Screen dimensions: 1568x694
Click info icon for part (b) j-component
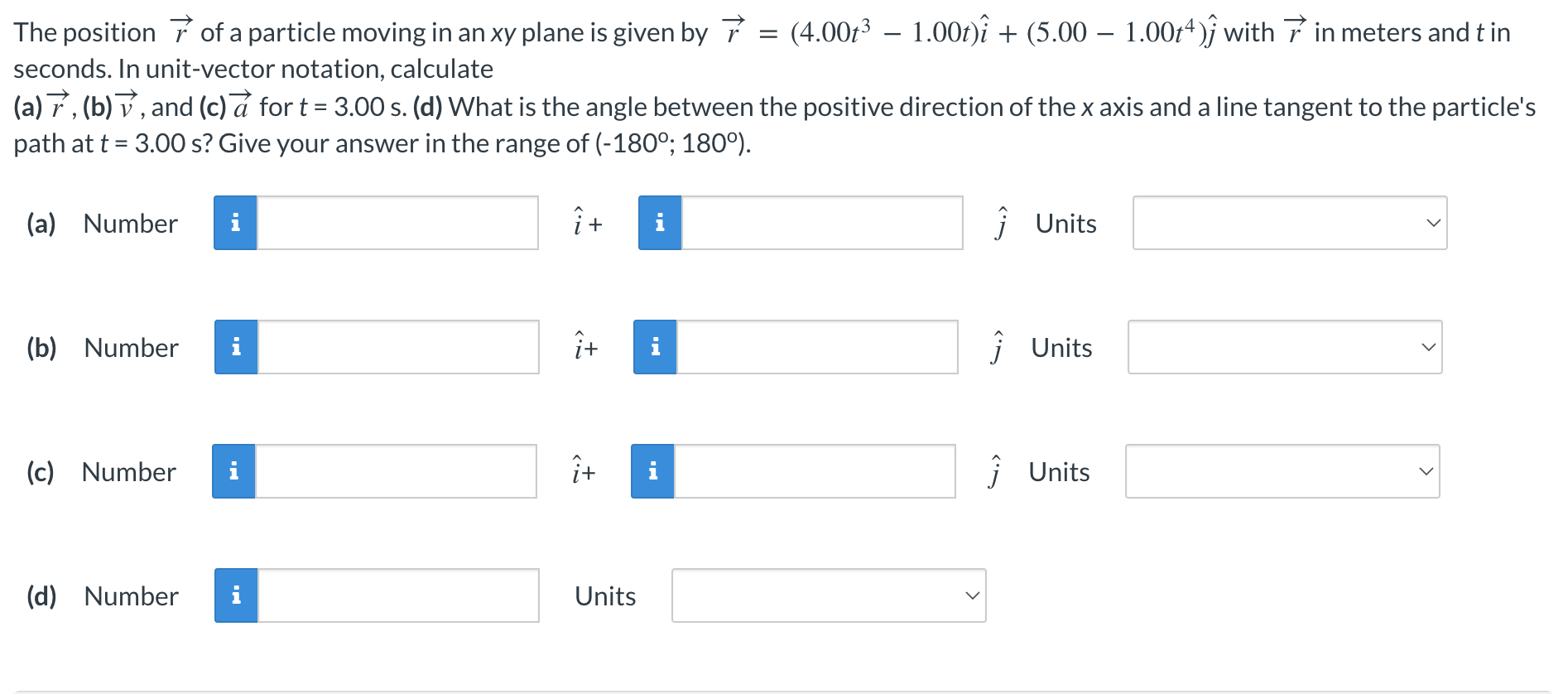pyautogui.click(x=655, y=347)
